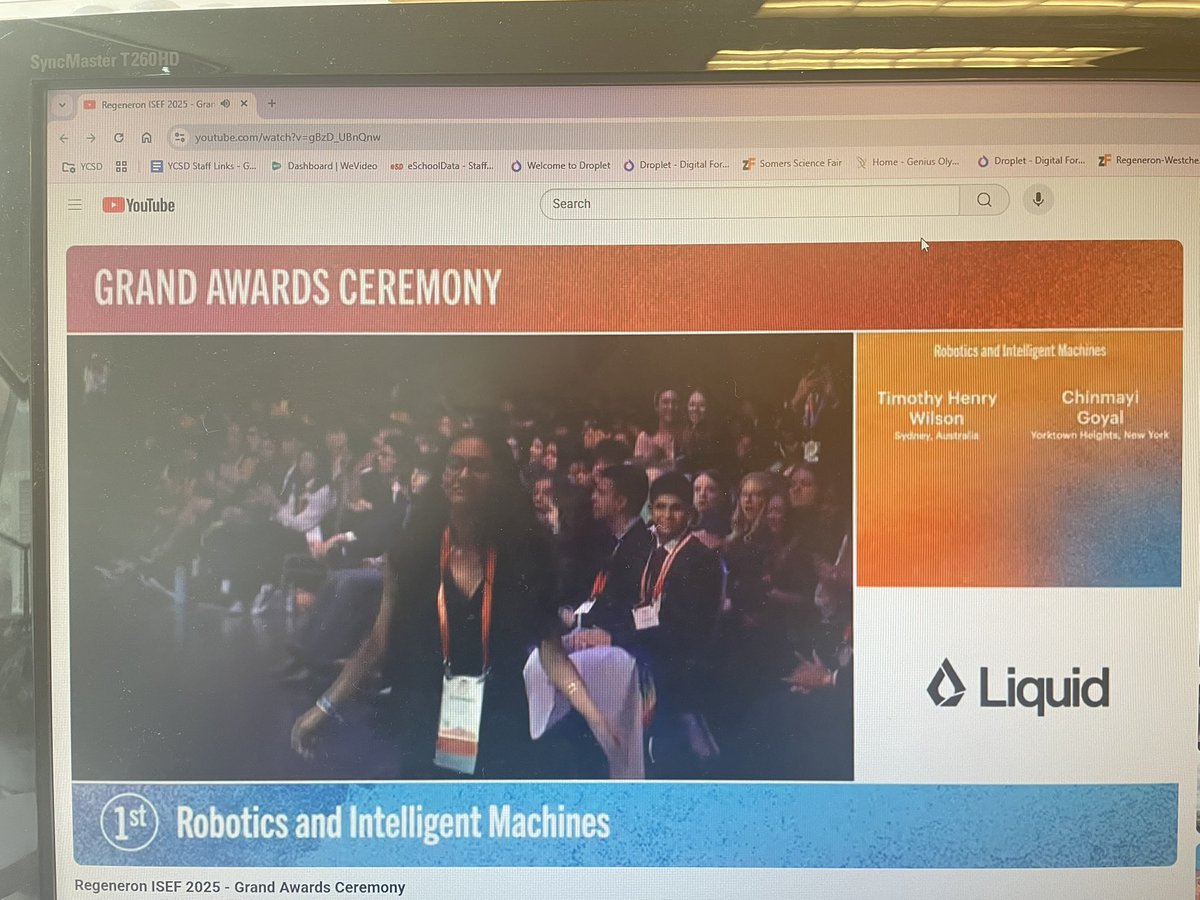Go back with the browser back arrow
The width and height of the screenshot is (1200, 900).
[65, 138]
